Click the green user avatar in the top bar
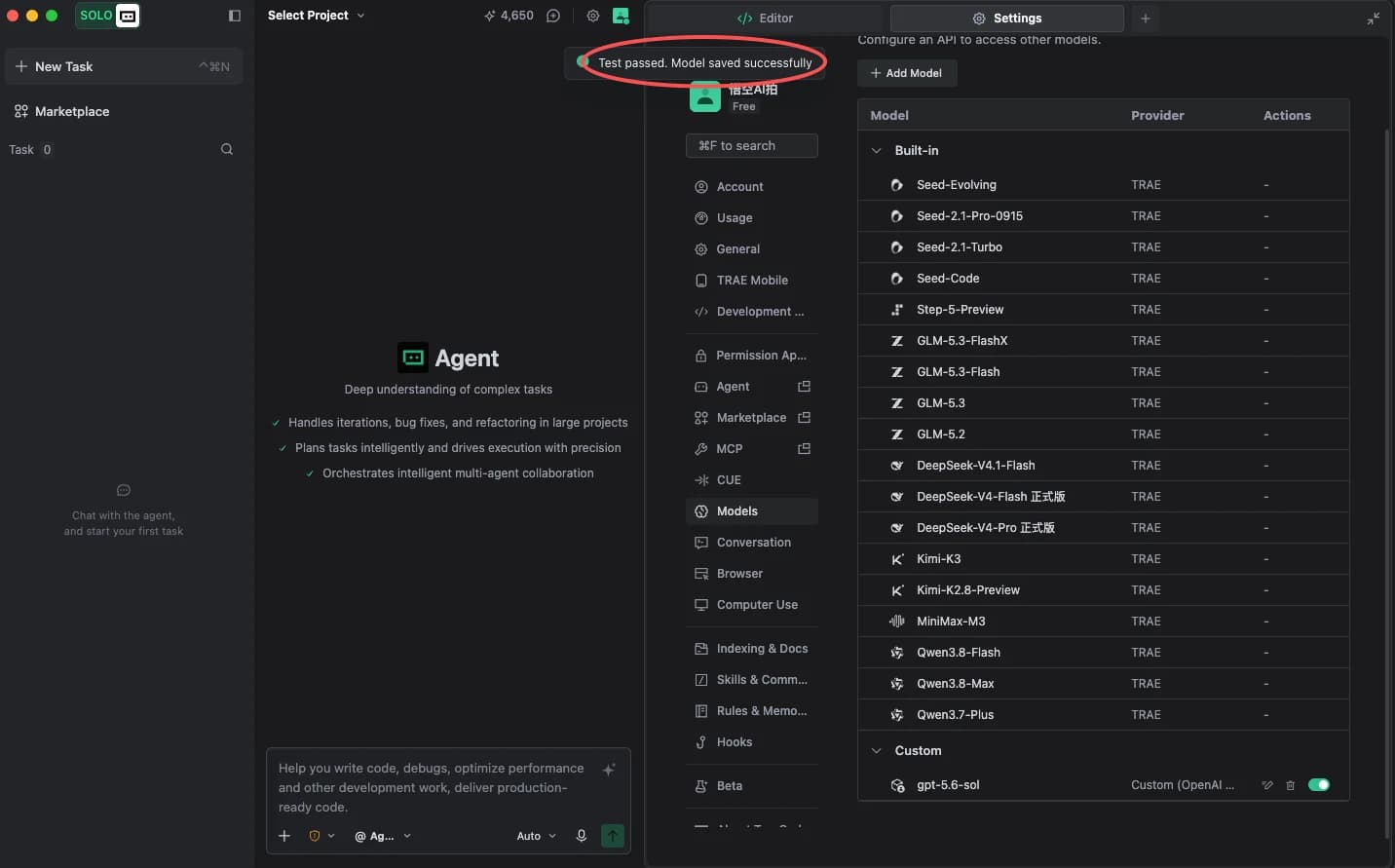This screenshot has width=1395, height=868. point(621,16)
